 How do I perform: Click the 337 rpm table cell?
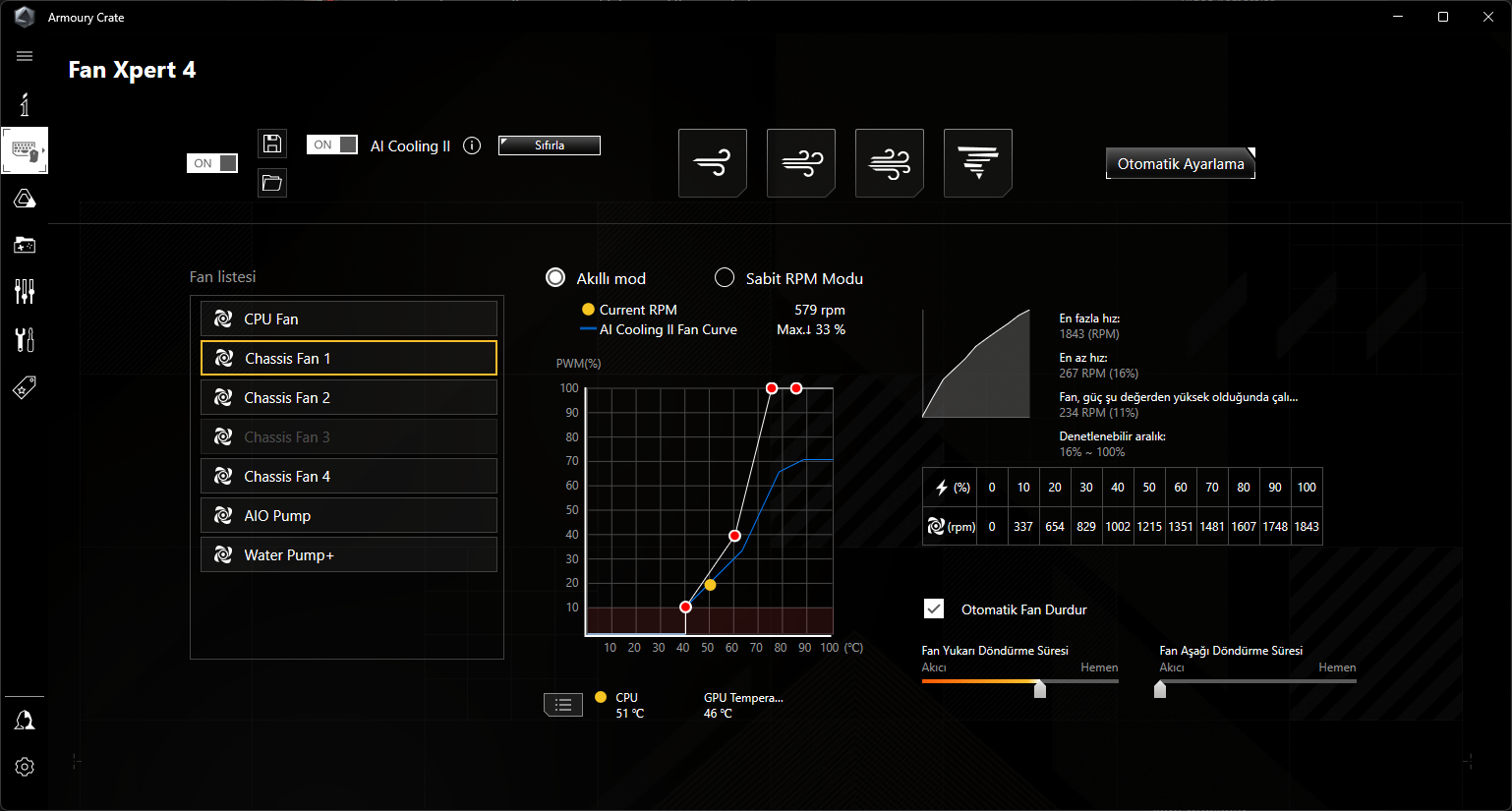coord(1023,526)
